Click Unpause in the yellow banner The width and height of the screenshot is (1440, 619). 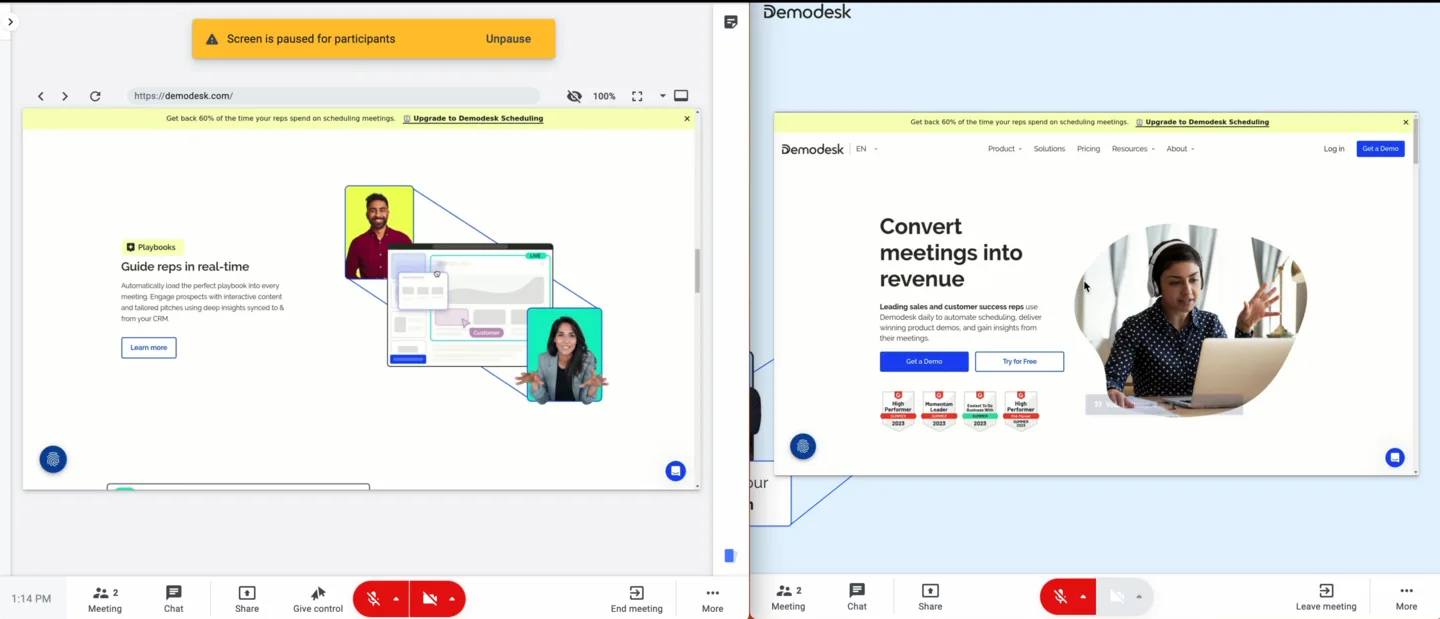[x=508, y=39]
